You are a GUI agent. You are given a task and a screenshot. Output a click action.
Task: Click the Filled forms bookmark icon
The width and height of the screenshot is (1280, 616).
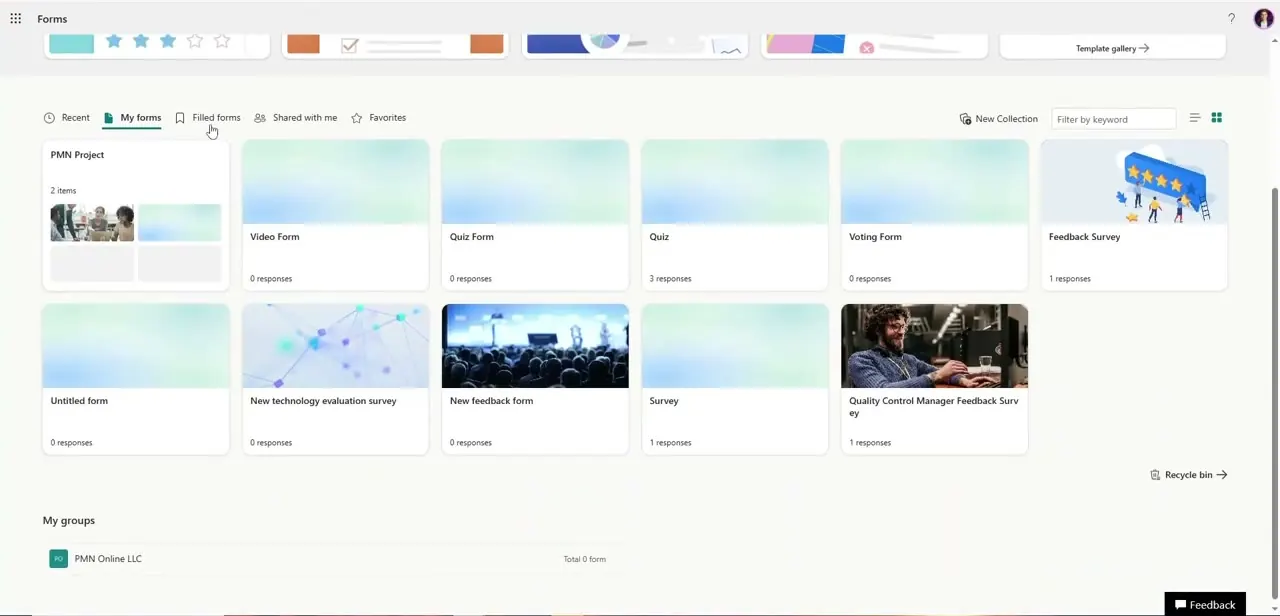coord(180,118)
